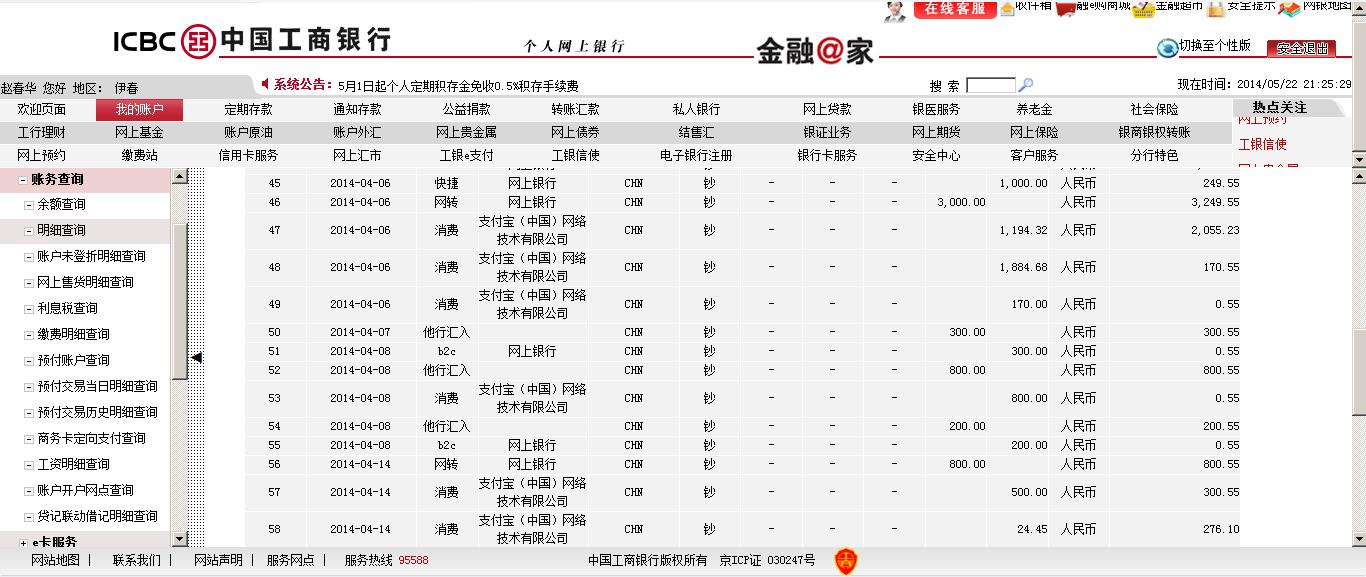The height and width of the screenshot is (577, 1366).
Task: Open 商务卡定向支付查询 in the sidebar
Action: click(91, 438)
